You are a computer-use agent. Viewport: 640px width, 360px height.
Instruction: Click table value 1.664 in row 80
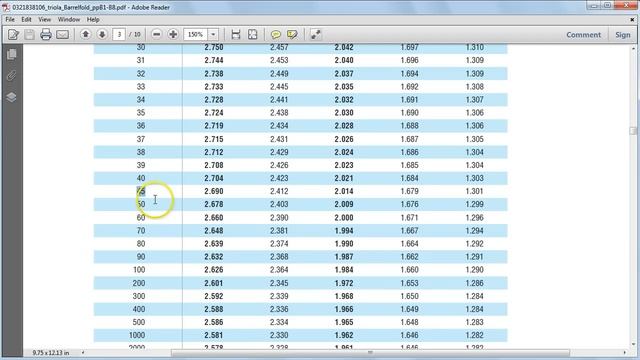click(409, 244)
